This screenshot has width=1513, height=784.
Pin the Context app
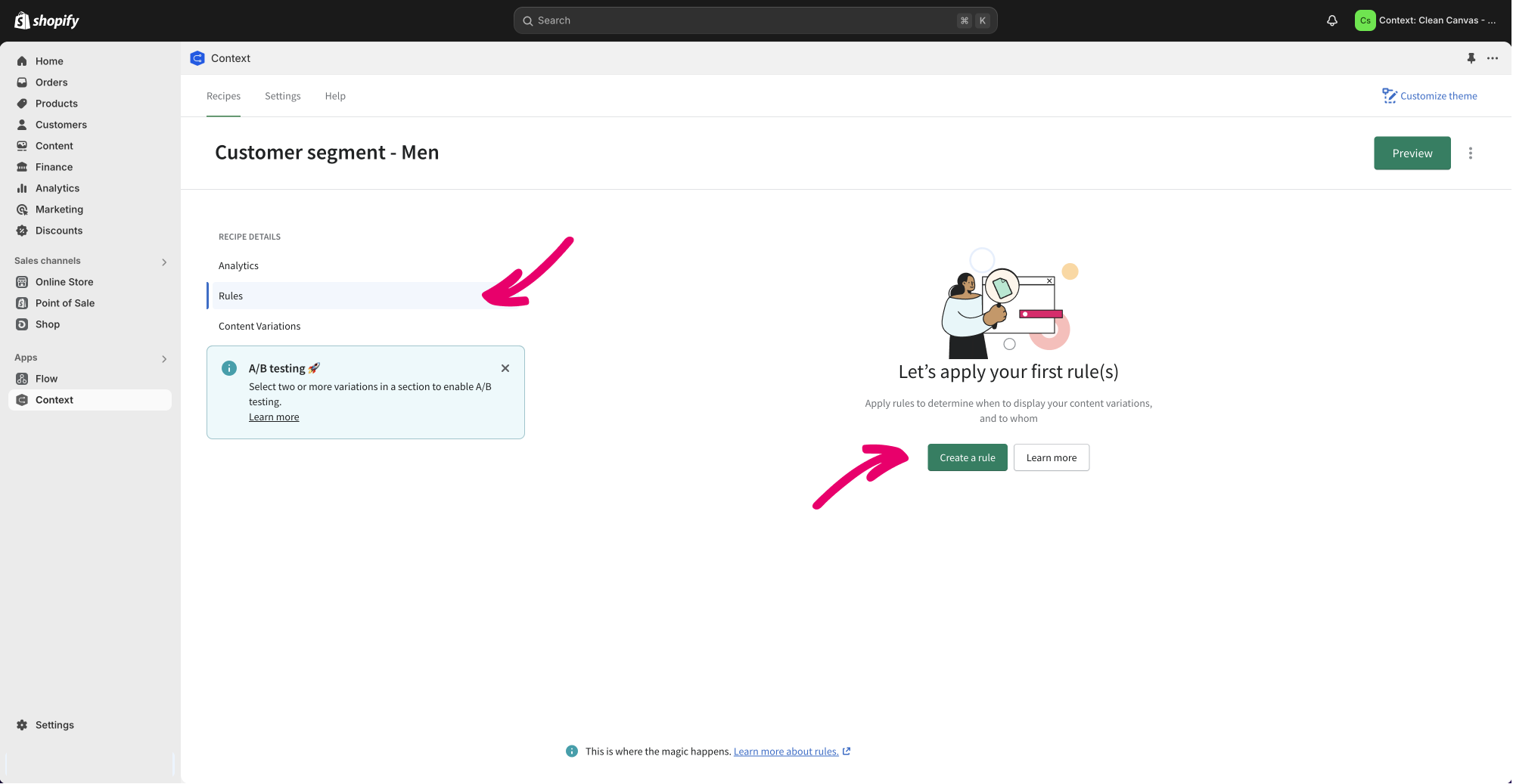click(1471, 58)
